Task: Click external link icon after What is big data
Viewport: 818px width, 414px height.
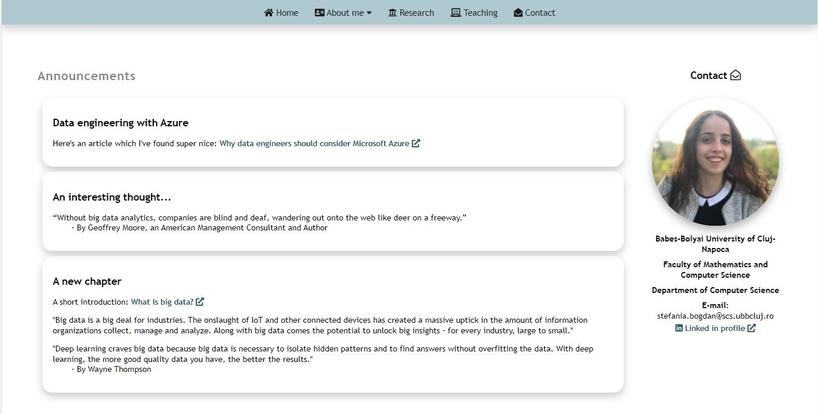Action: point(200,302)
